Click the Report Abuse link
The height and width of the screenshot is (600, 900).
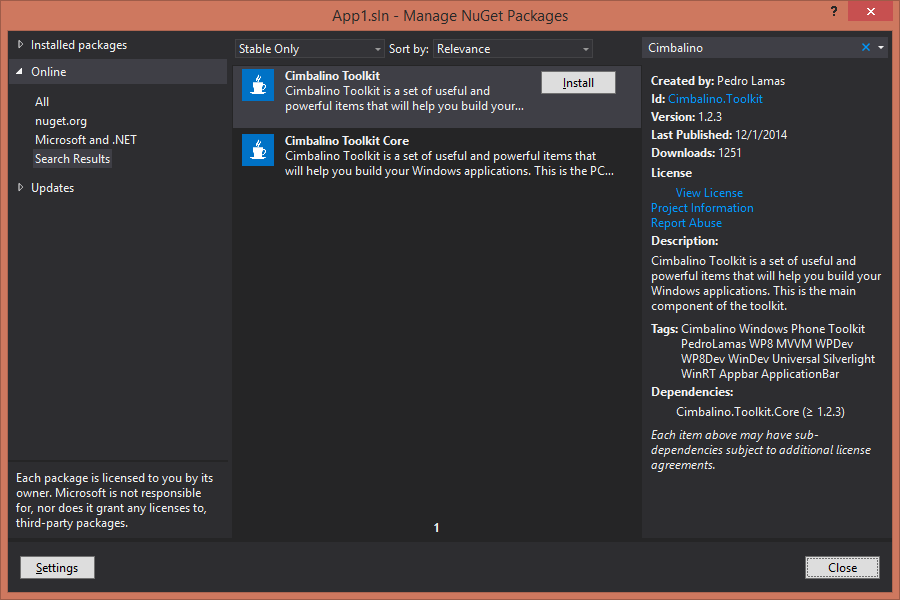tap(686, 223)
